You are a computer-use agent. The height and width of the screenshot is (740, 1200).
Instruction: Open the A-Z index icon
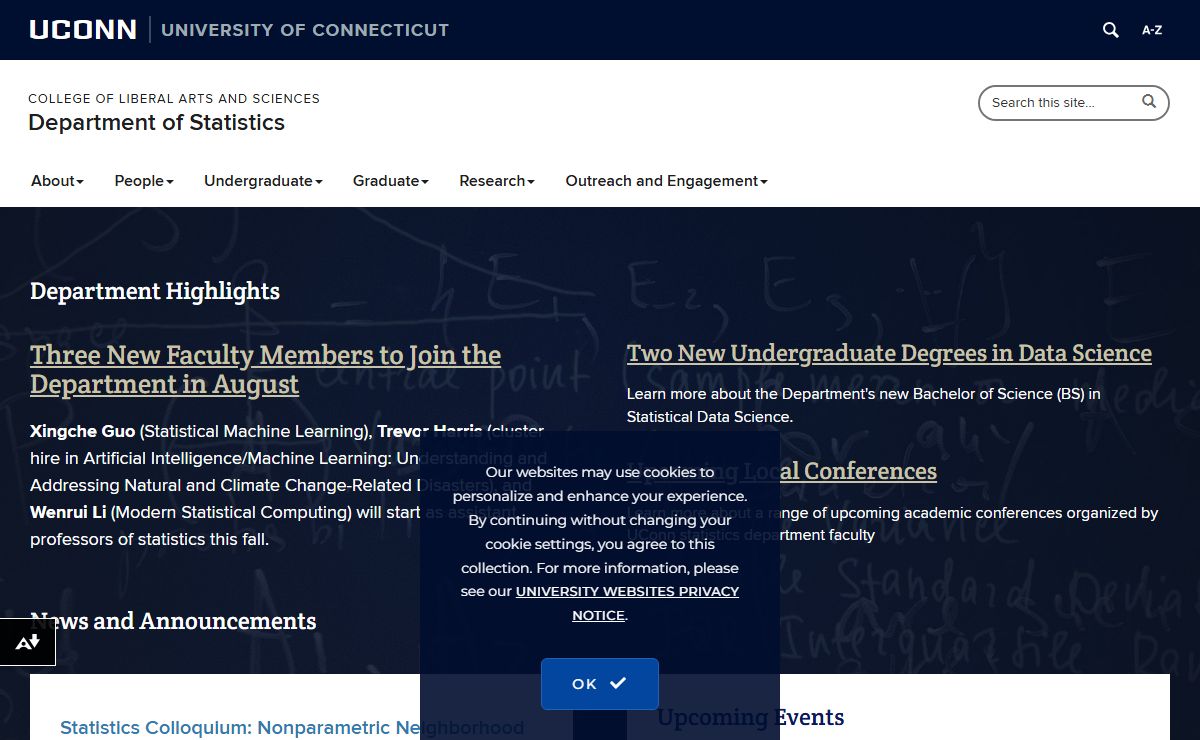(1152, 30)
